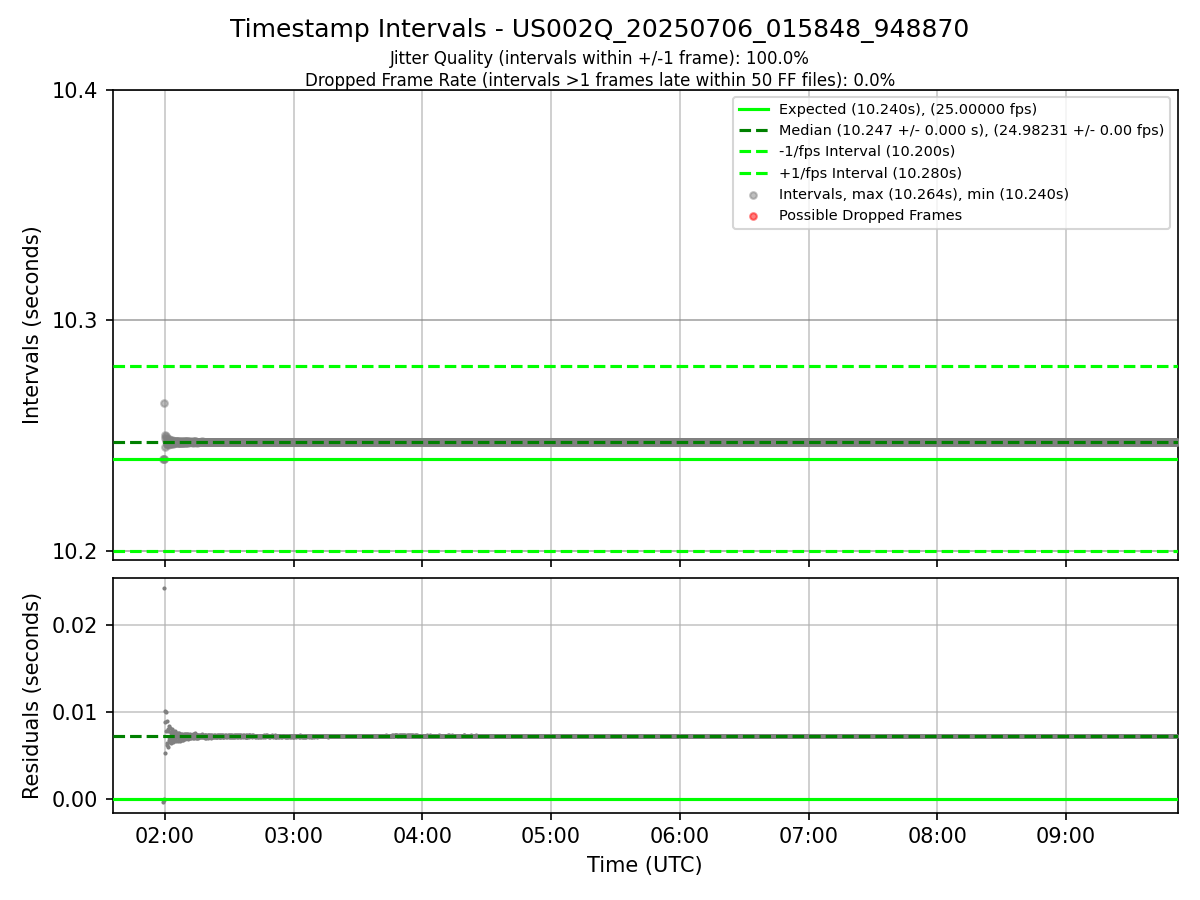Click the '0.01' residuals tick label

(75, 713)
